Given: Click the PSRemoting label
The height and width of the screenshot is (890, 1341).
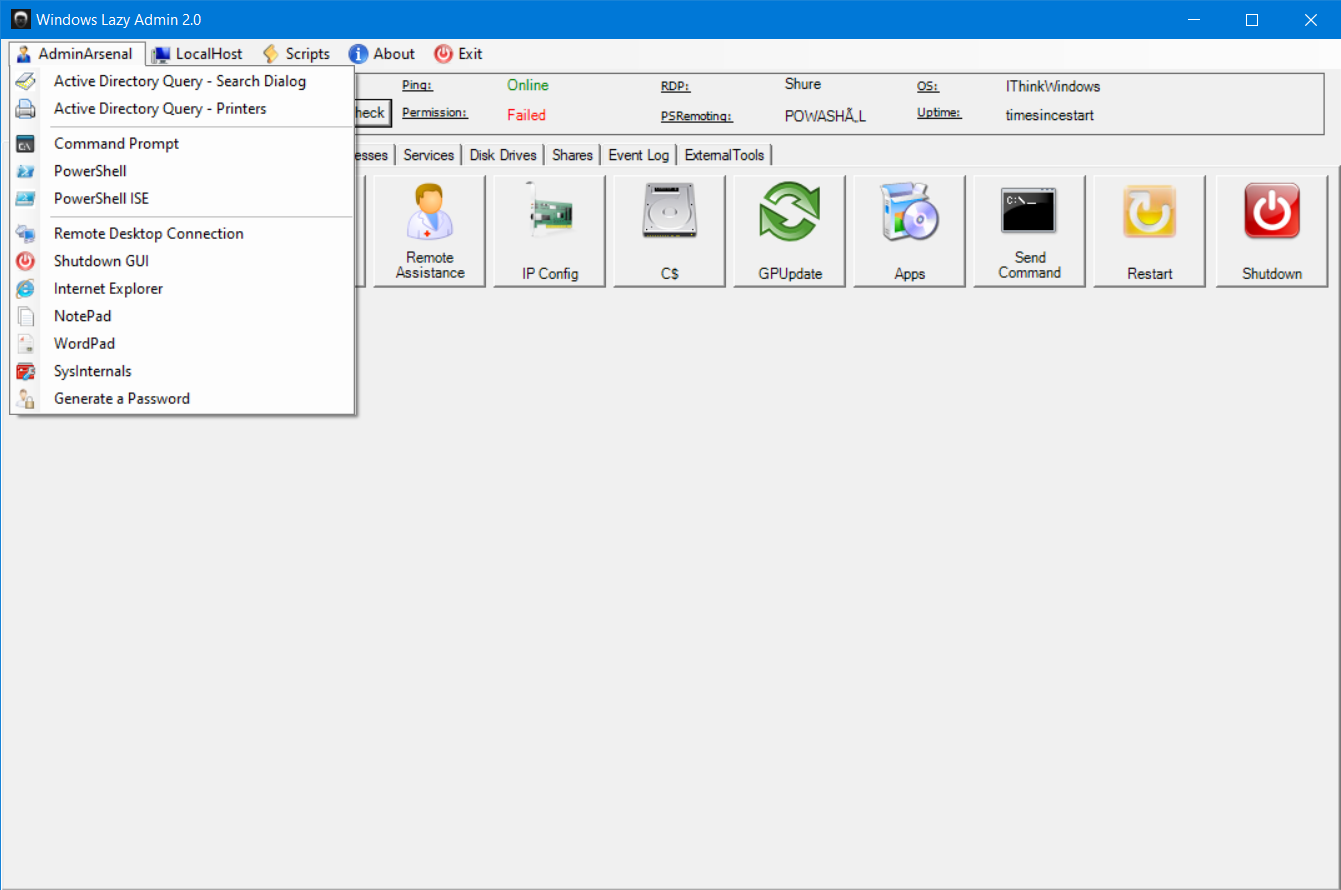Looking at the screenshot, I should (x=697, y=116).
